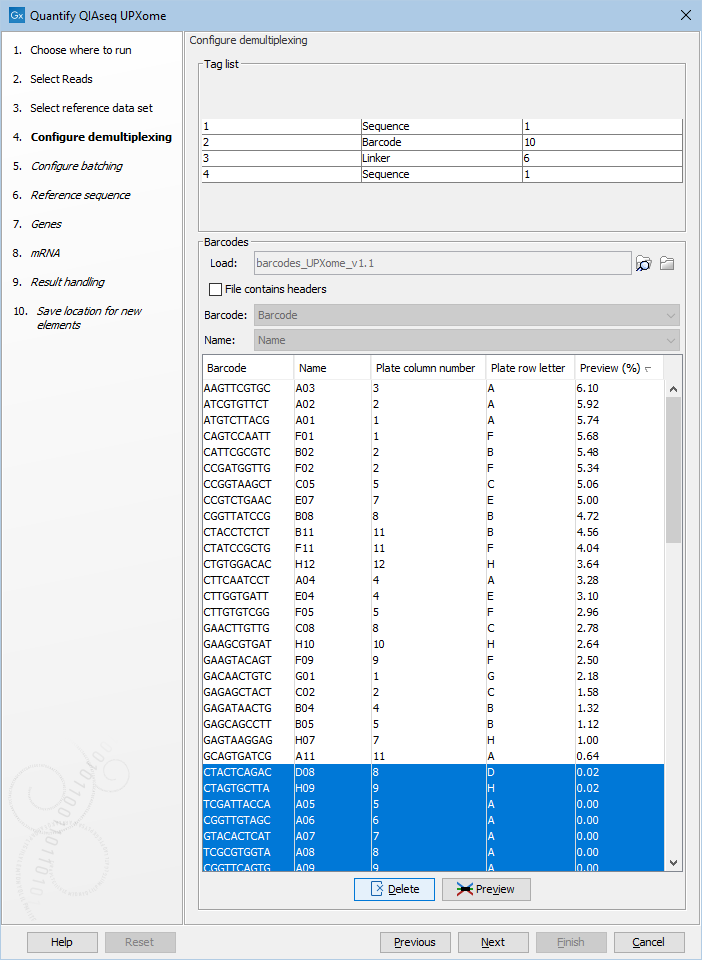Sort by Plate row letter header
The height and width of the screenshot is (960, 702).
tap(530, 368)
